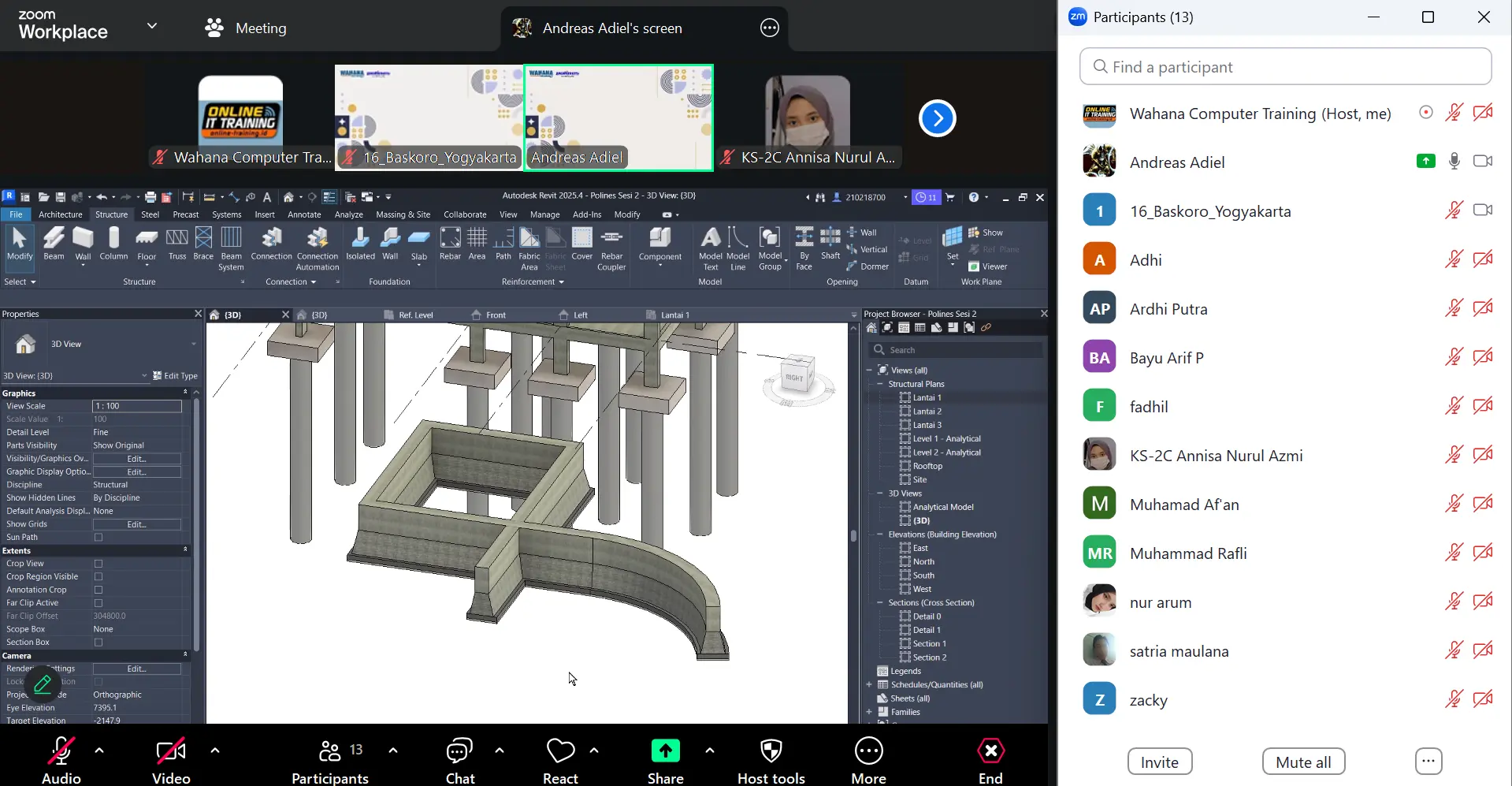1512x786 pixels.
Task: Open audio options arrow next to Audio
Action: click(x=99, y=751)
